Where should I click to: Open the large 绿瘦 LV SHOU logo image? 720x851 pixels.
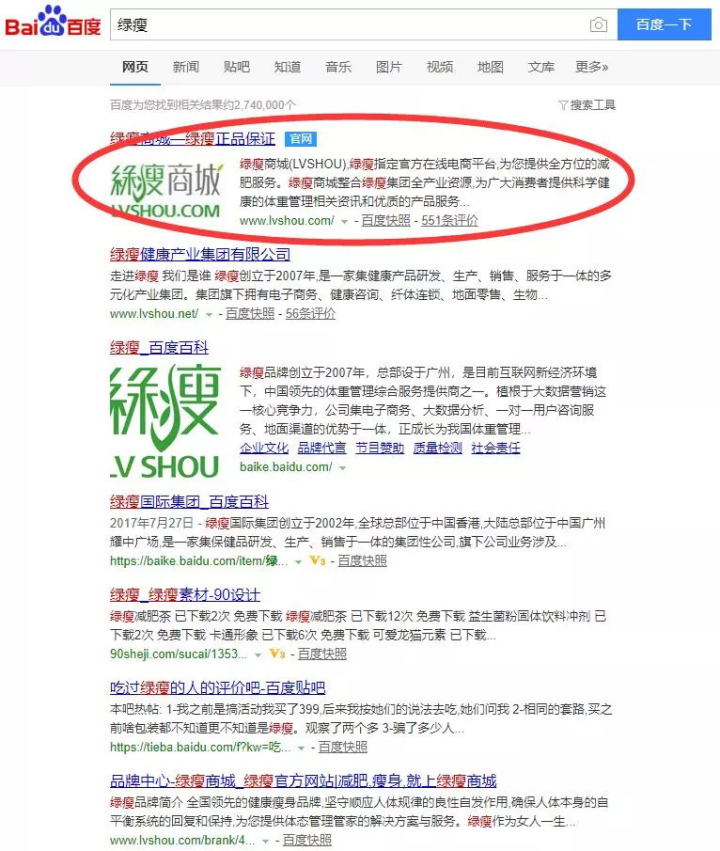165,422
